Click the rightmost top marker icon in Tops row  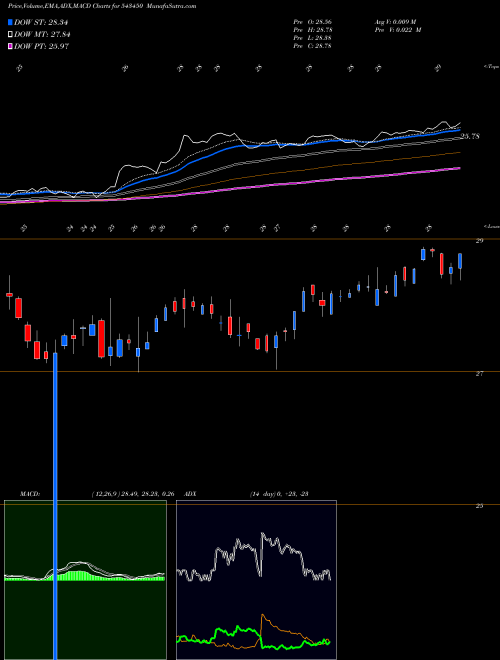[438, 68]
